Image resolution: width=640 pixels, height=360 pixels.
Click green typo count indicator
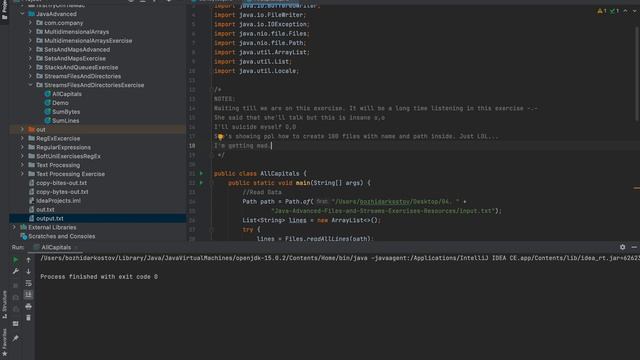614,11
